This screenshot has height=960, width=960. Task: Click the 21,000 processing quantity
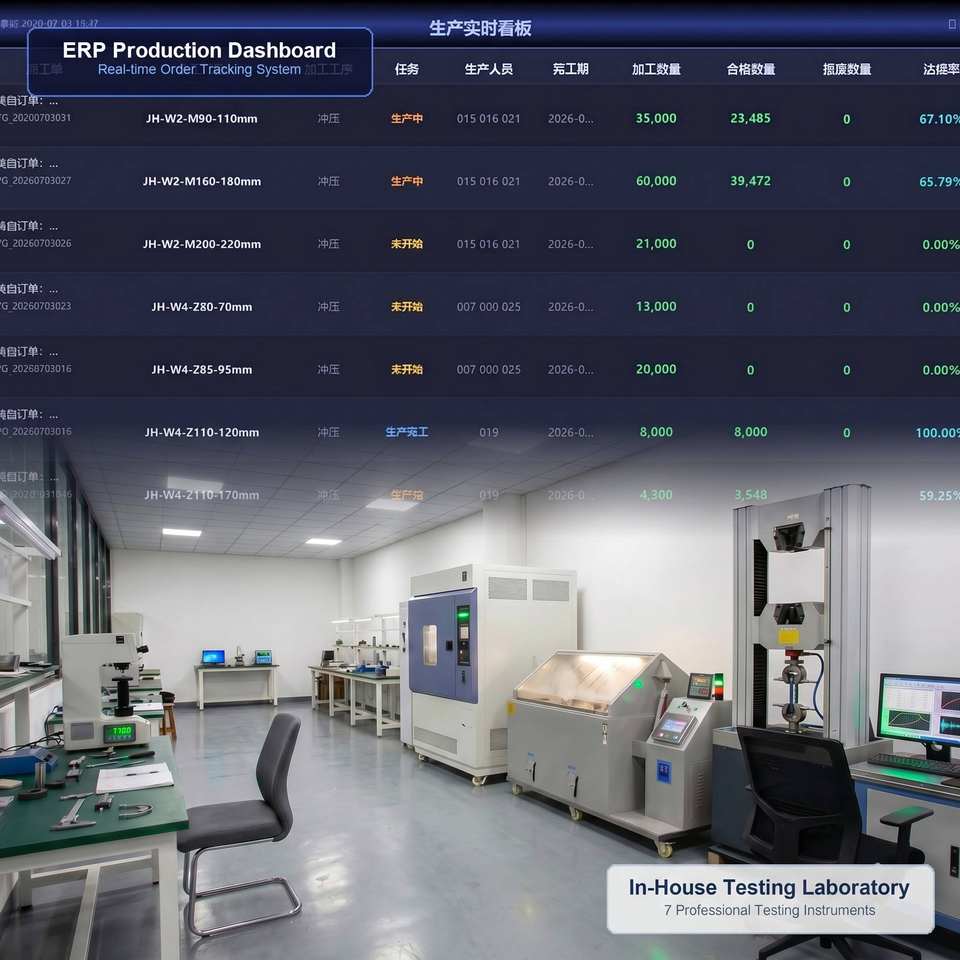[656, 244]
